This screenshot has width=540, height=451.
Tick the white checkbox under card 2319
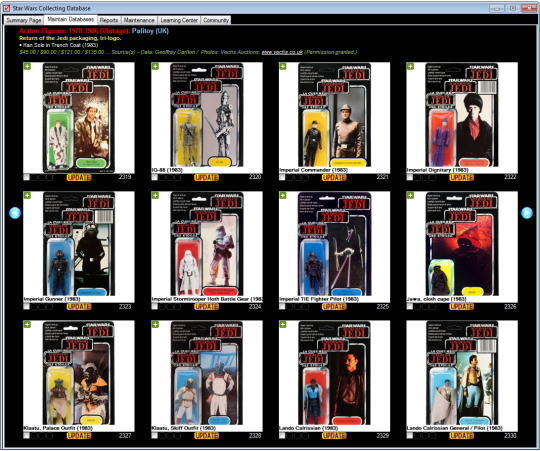tap(27, 177)
